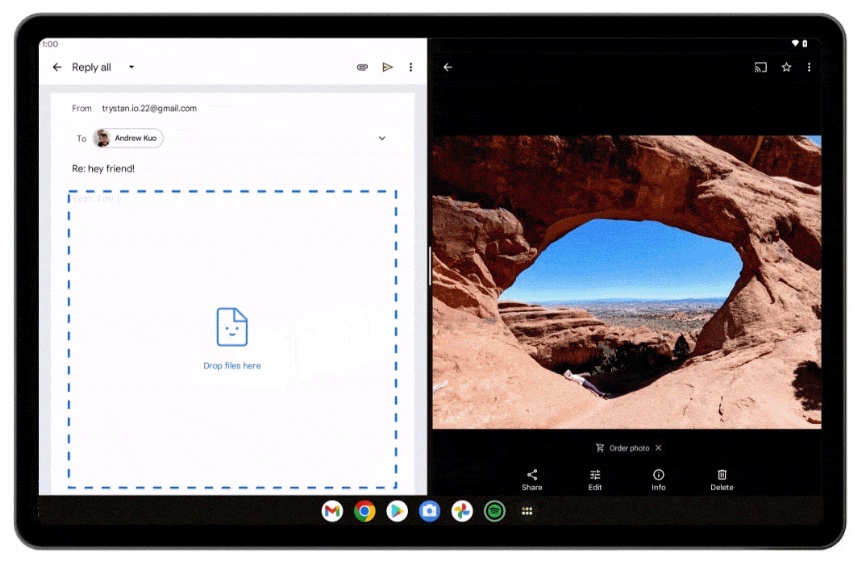Share the arch photo
863x568 pixels.
(532, 479)
